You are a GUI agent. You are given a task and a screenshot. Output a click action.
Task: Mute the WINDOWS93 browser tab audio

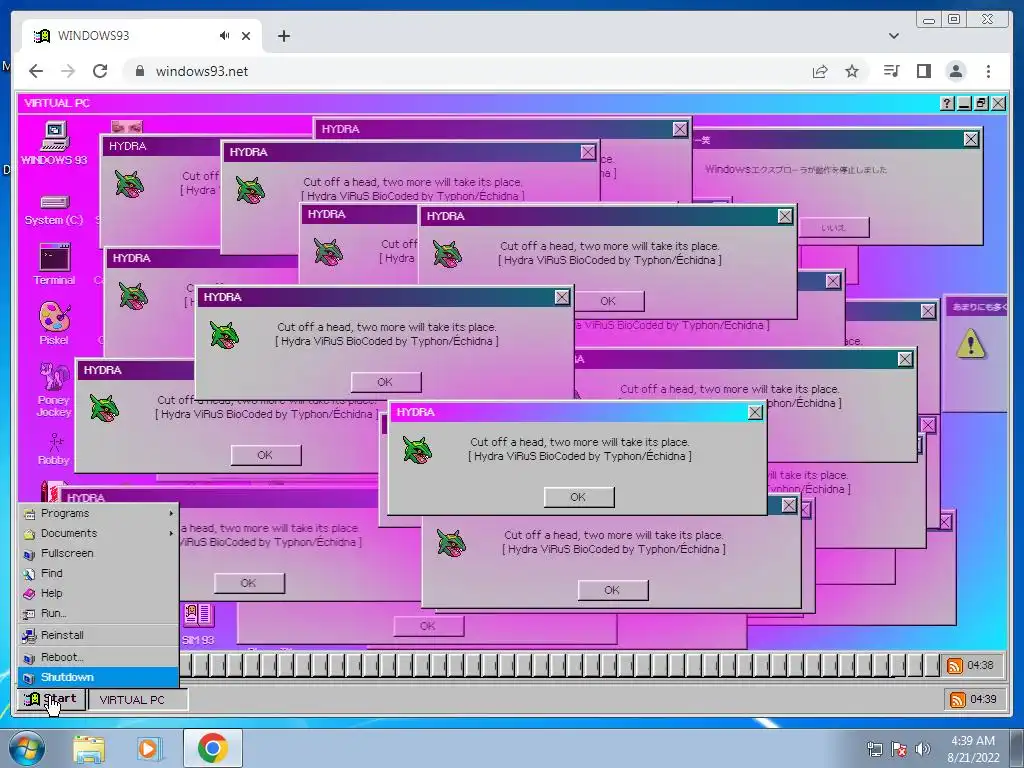click(225, 36)
